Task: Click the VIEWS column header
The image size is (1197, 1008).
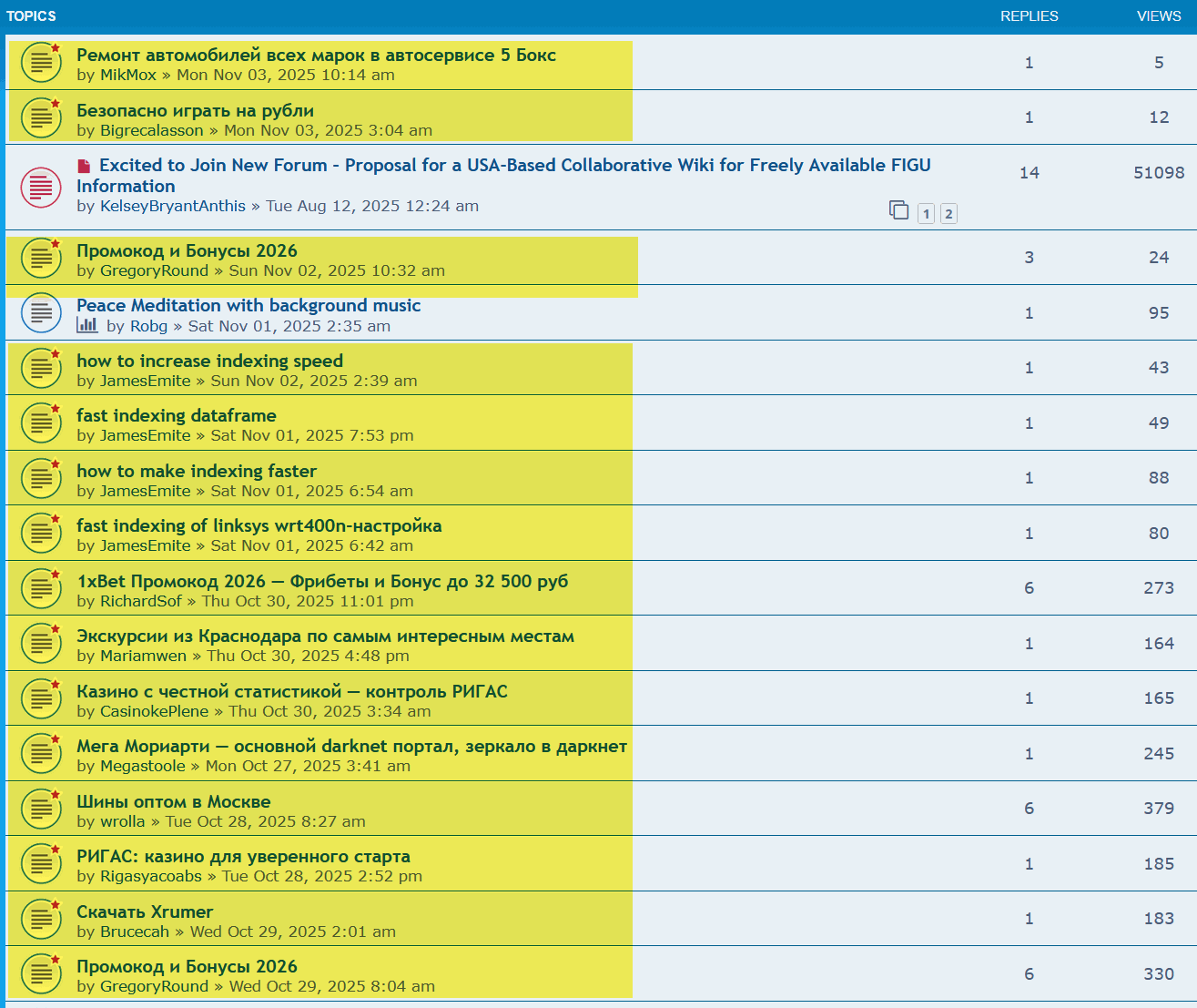Action: (x=1158, y=15)
